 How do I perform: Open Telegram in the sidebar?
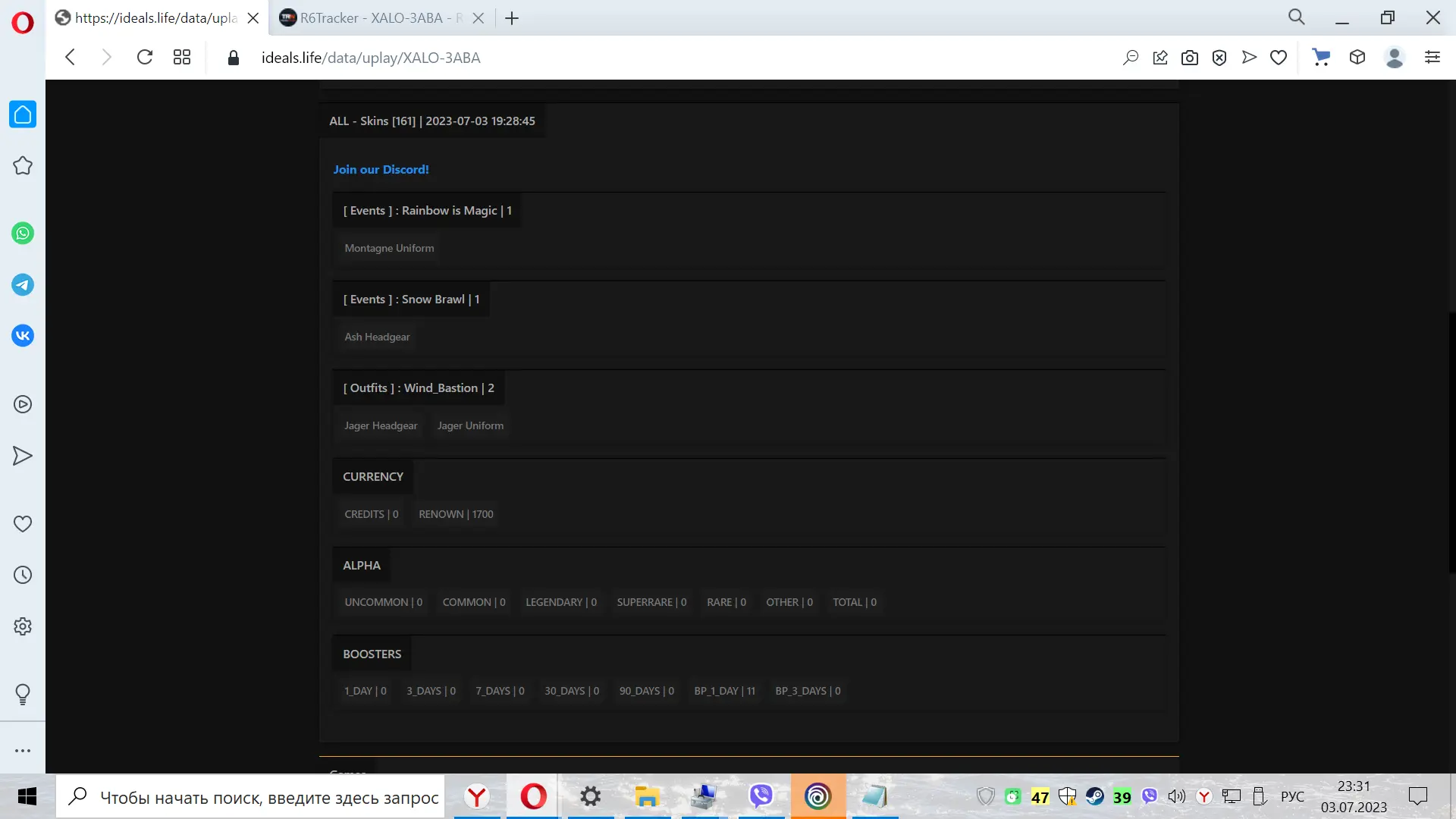coord(23,285)
